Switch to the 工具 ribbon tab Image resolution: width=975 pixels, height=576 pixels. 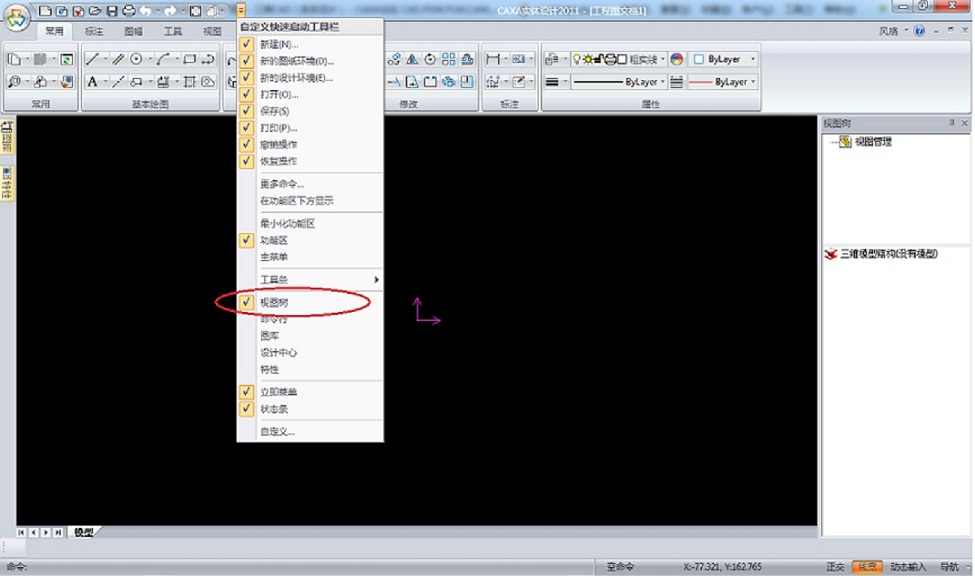(173, 31)
